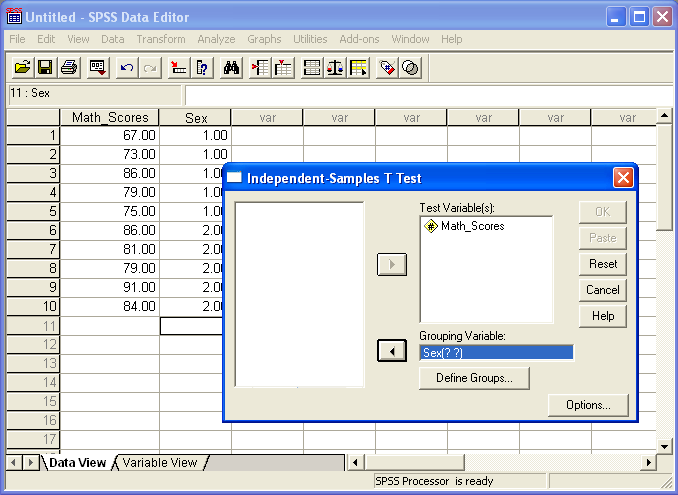Click the Reset button in the dialog
678x495 pixels.
click(603, 264)
